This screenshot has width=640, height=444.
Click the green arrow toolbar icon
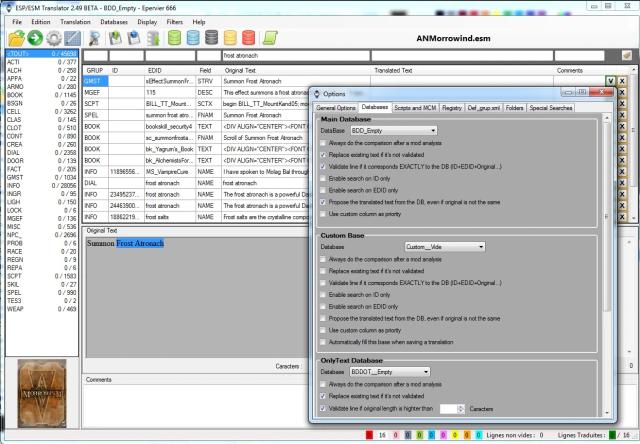[x=35, y=38]
